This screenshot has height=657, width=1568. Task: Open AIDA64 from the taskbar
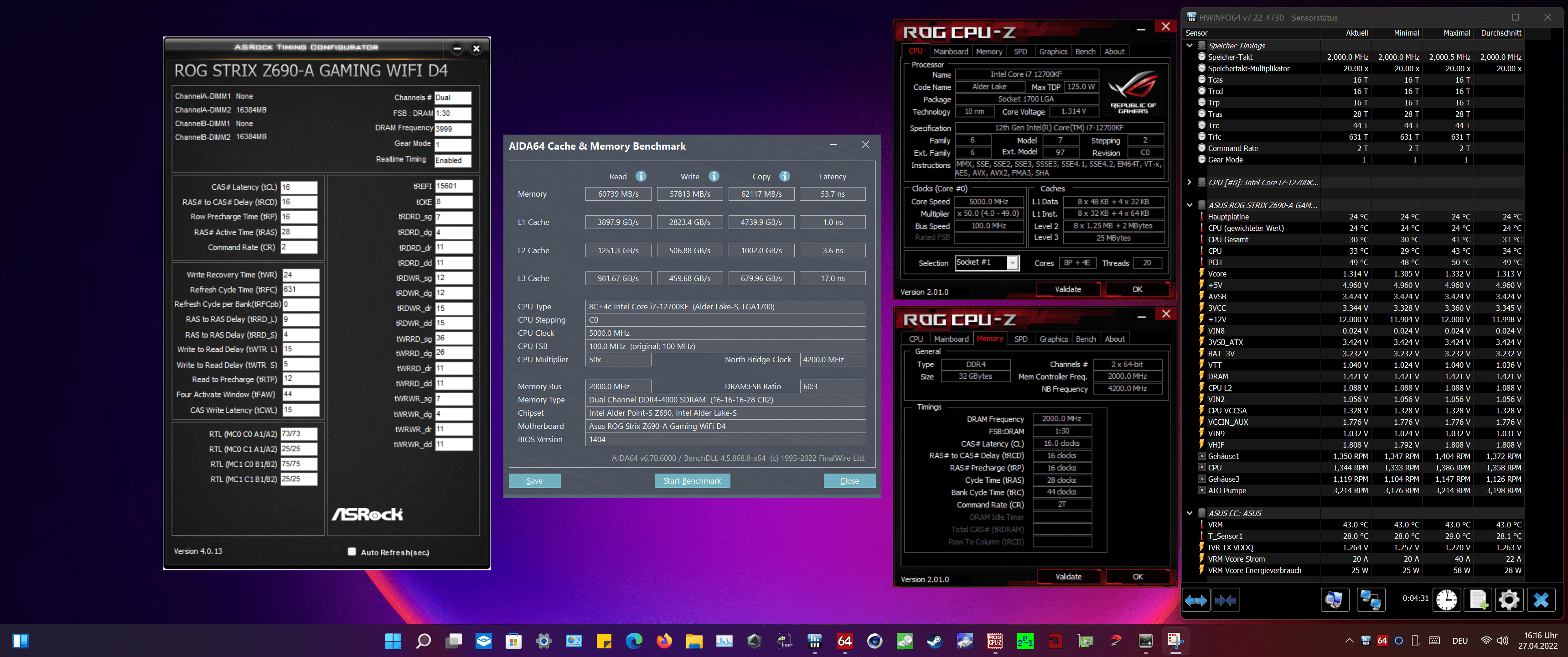845,641
